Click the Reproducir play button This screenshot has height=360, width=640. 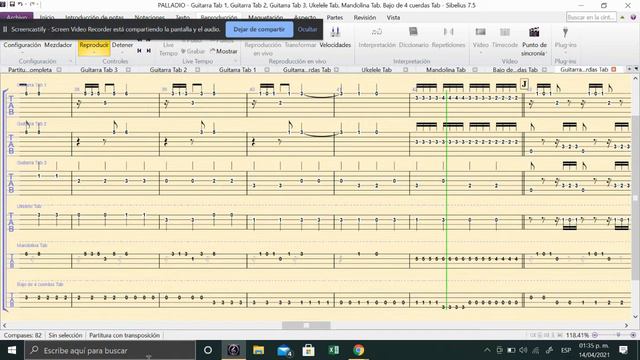click(94, 48)
